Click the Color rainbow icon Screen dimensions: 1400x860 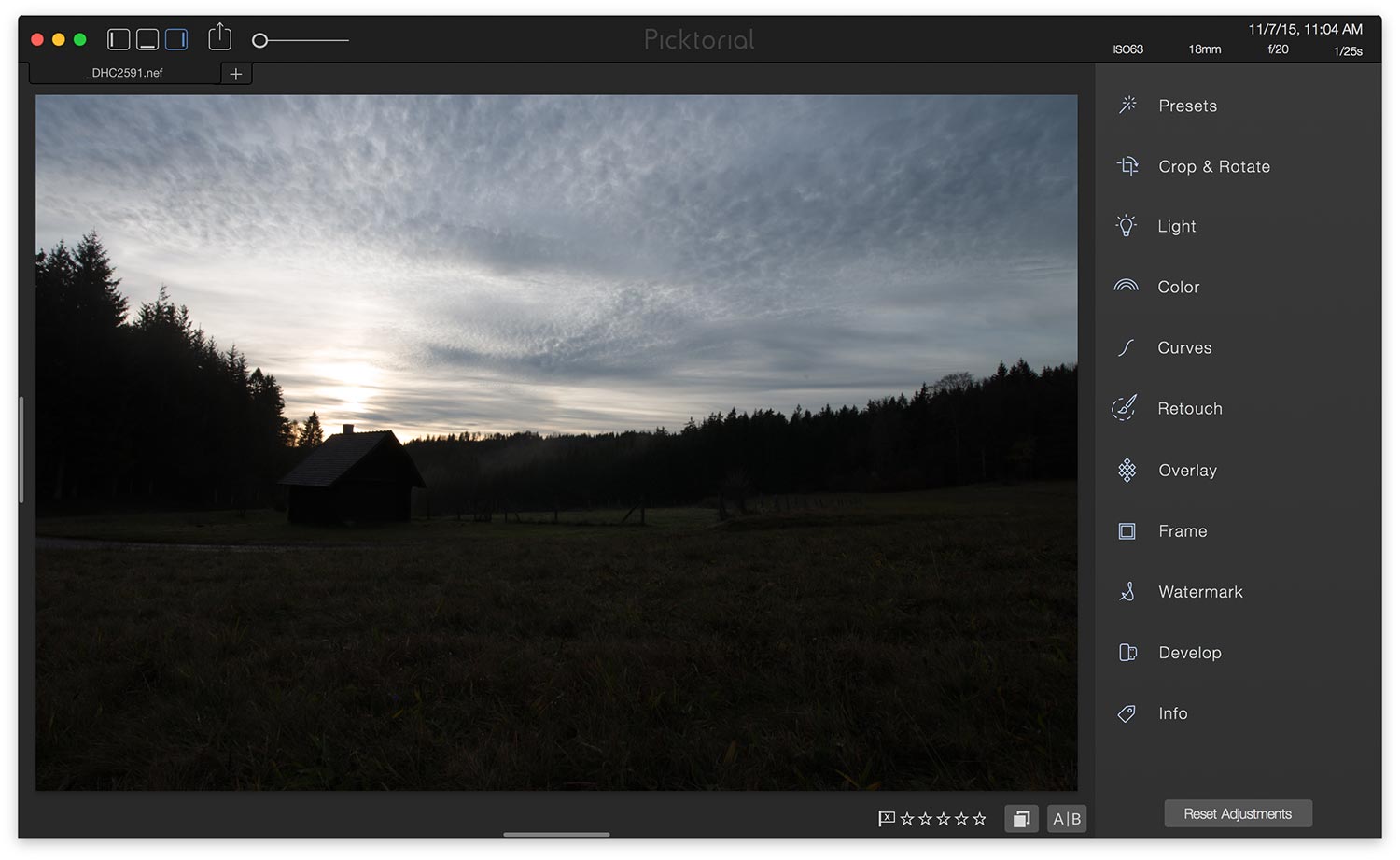pyautogui.click(x=1127, y=286)
